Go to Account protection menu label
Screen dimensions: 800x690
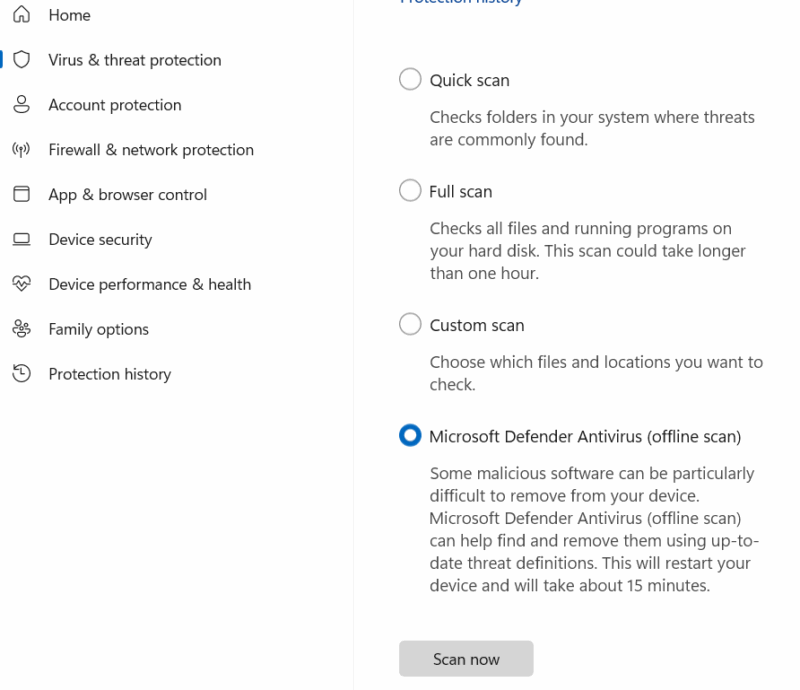(115, 105)
